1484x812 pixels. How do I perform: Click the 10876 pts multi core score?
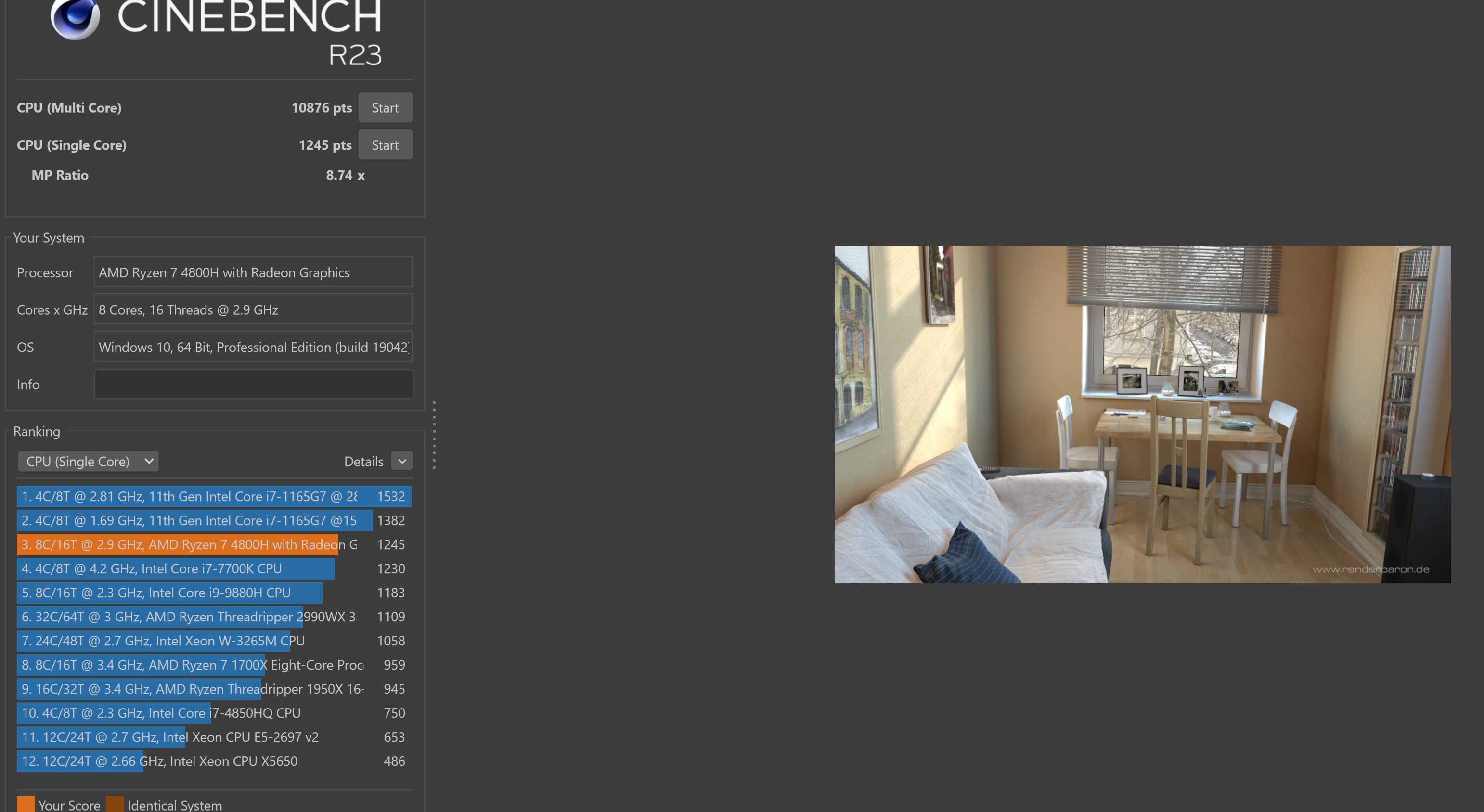[x=322, y=108]
